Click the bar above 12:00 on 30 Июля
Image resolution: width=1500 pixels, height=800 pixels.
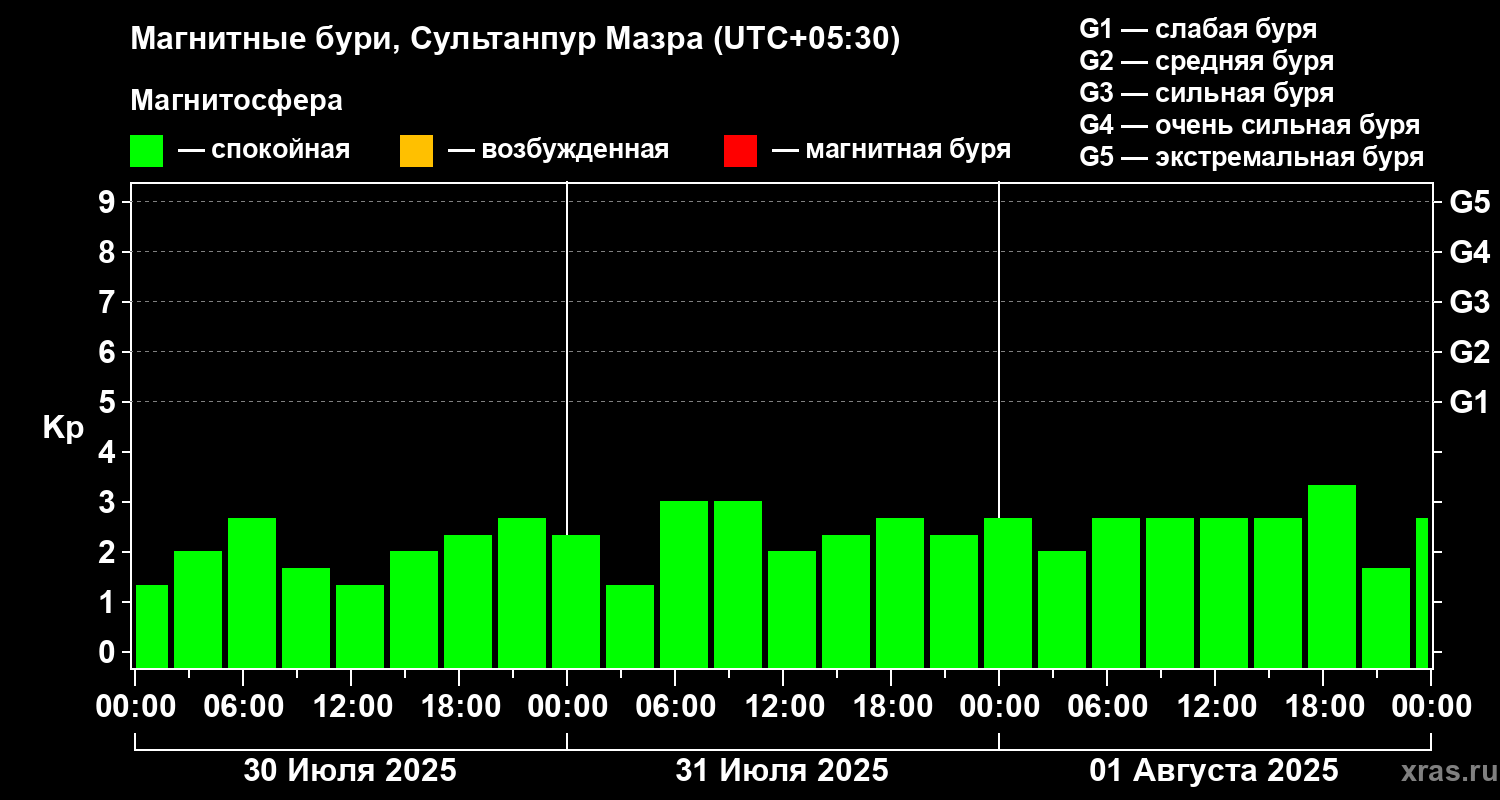coord(360,626)
